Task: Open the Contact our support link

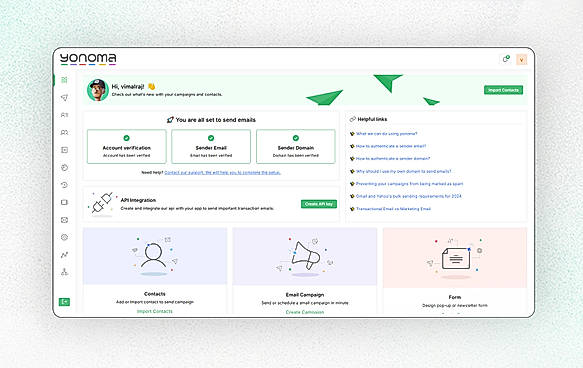Action: pyautogui.click(x=222, y=172)
